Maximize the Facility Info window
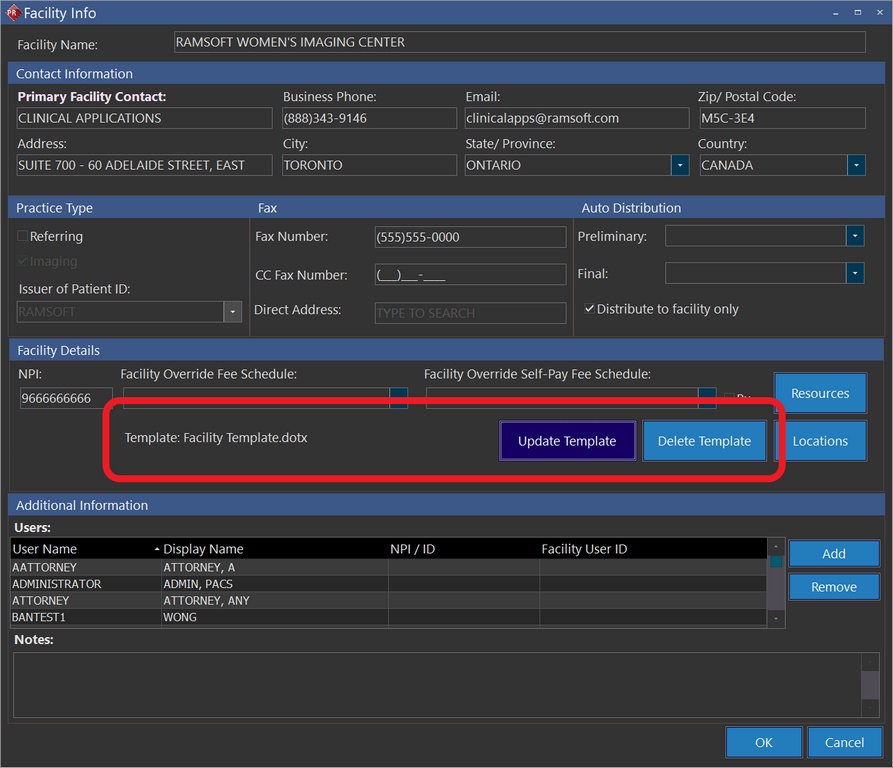The width and height of the screenshot is (893, 768). (857, 12)
